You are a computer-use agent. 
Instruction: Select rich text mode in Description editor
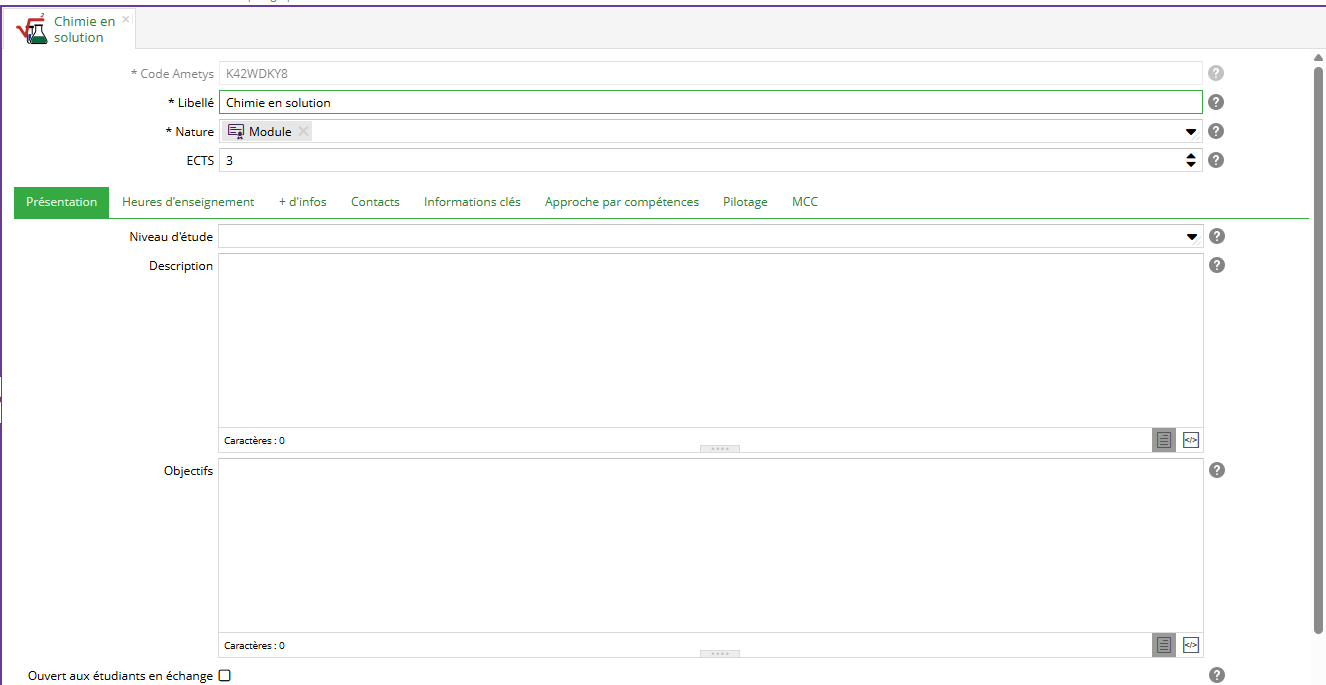(1163, 440)
